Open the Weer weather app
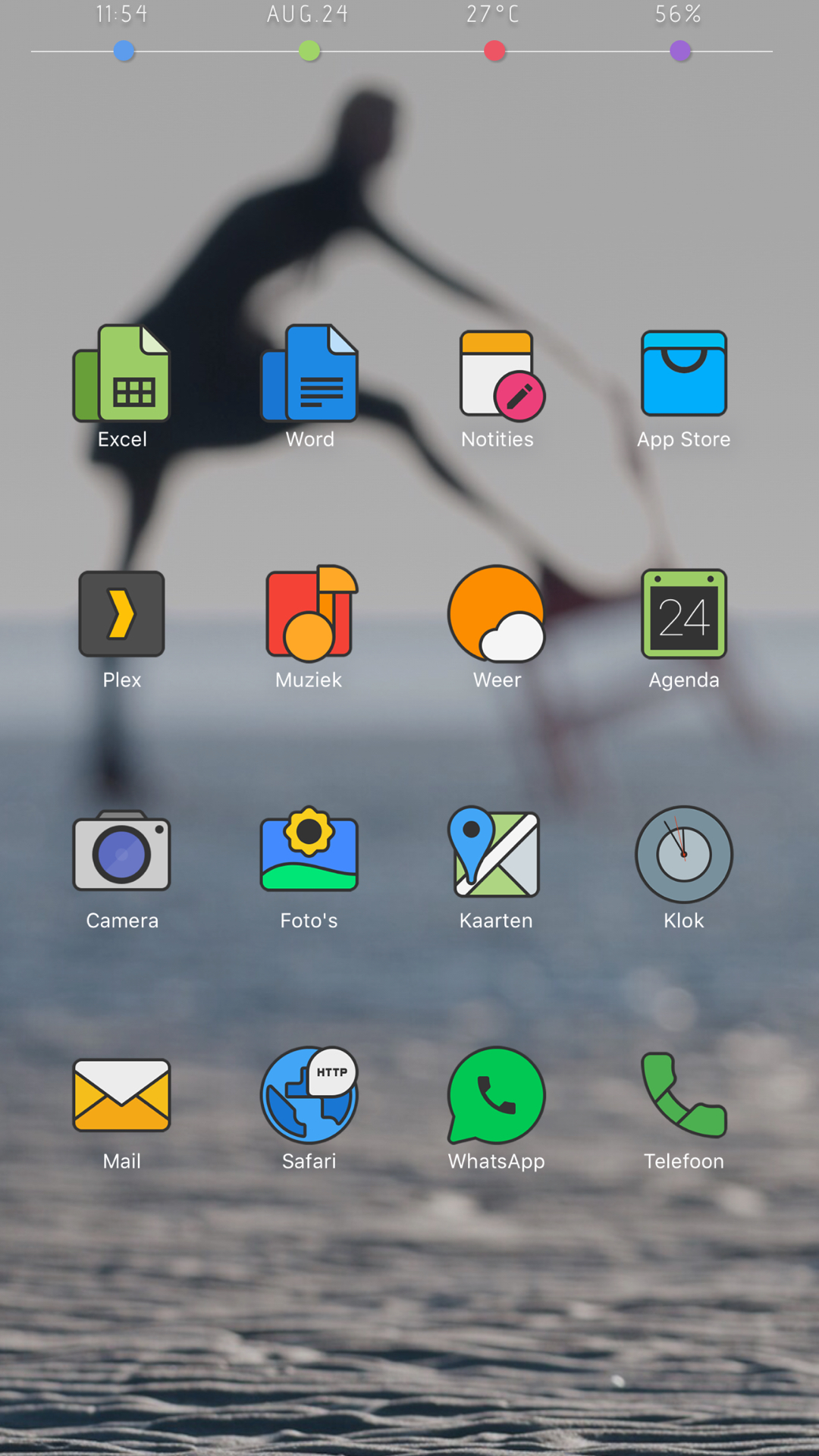 point(497,613)
